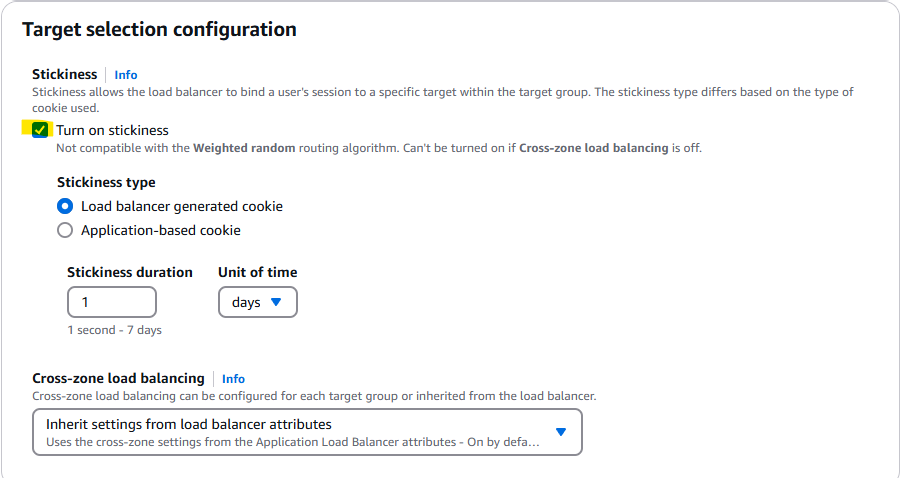Uncheck the Turn on stickiness checkbox
900x478 pixels.
pyautogui.click(x=40, y=130)
